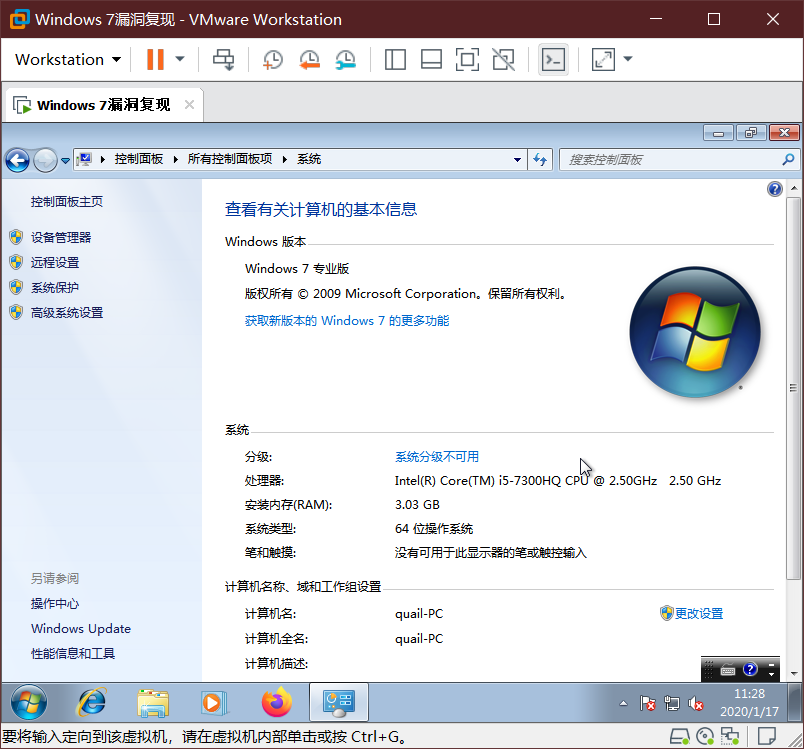Select the Windows 7漏洞复现 tab
The height and width of the screenshot is (749, 804).
tap(103, 105)
